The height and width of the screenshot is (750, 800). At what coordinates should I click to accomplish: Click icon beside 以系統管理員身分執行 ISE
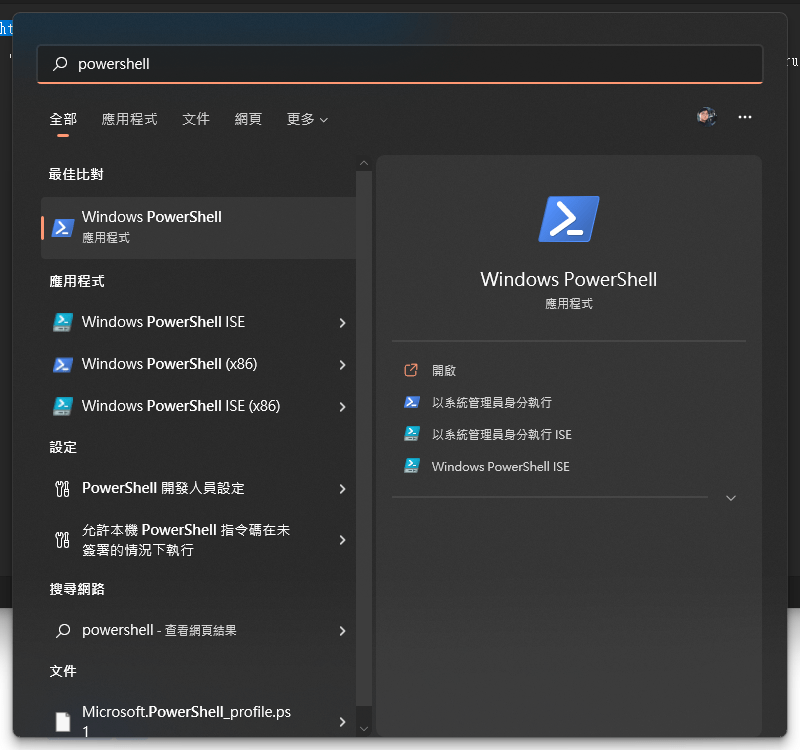412,434
